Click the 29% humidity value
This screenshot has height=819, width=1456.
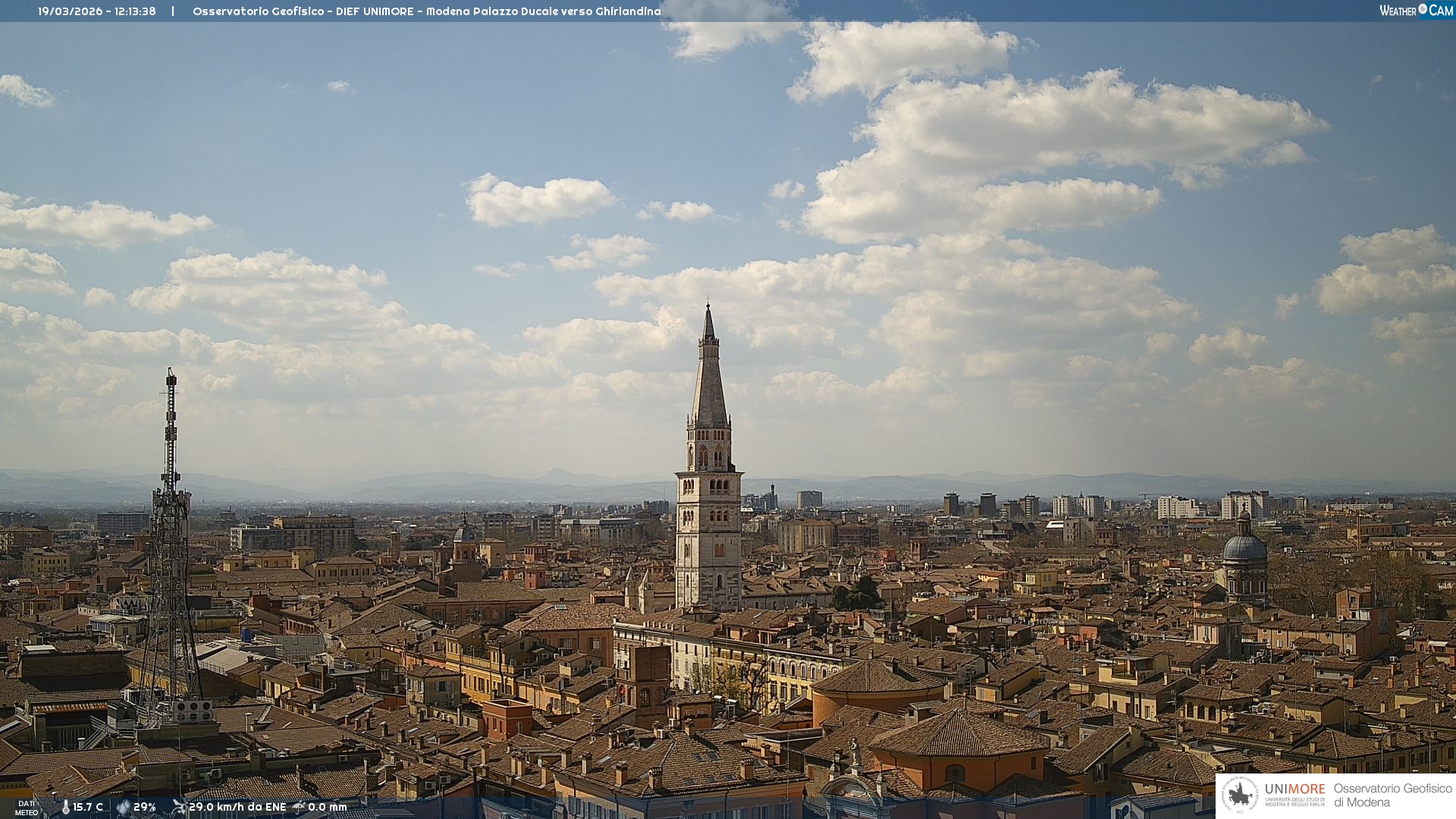[x=144, y=807]
